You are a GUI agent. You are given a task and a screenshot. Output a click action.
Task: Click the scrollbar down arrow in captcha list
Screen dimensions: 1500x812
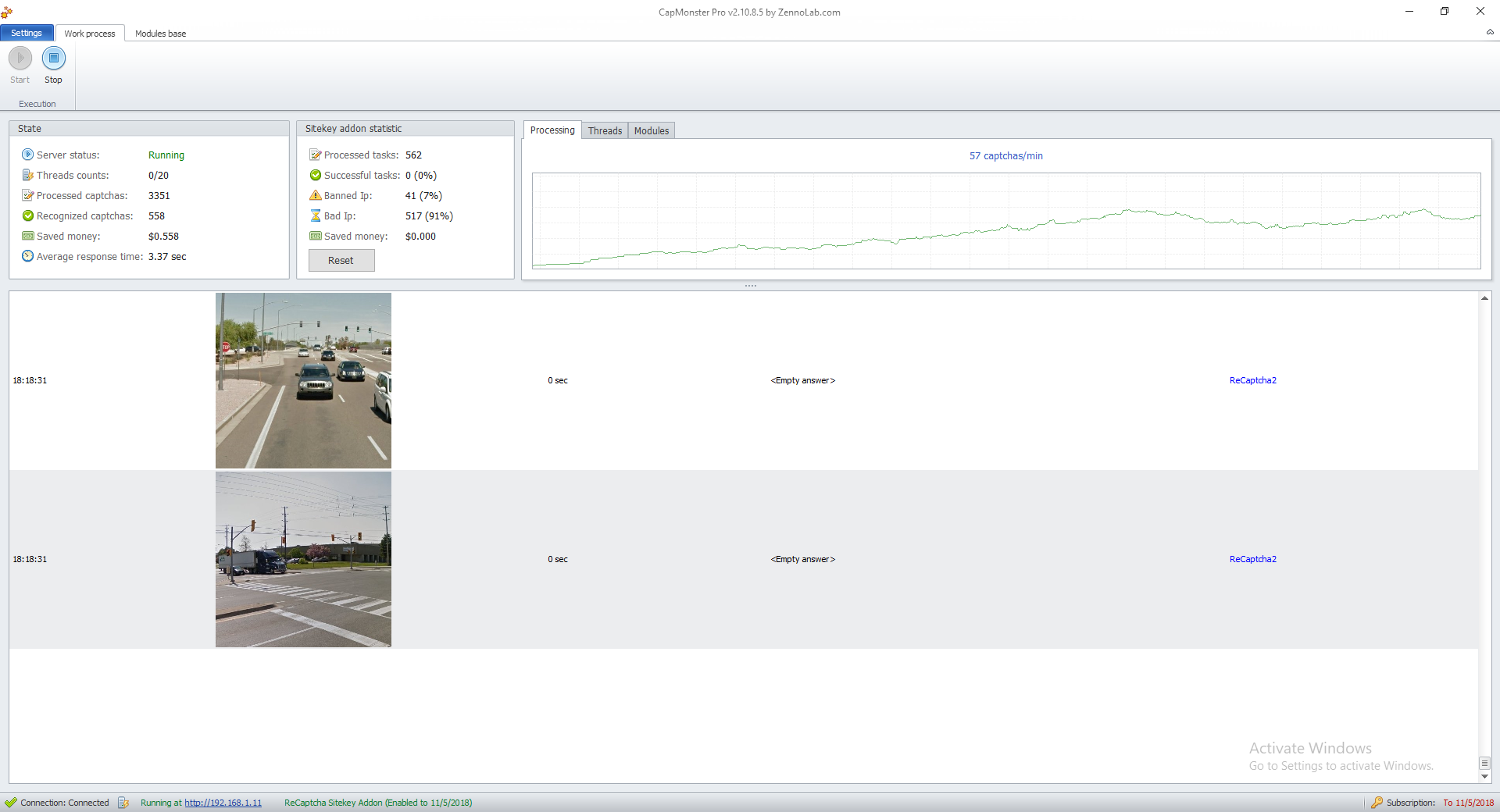[x=1484, y=777]
